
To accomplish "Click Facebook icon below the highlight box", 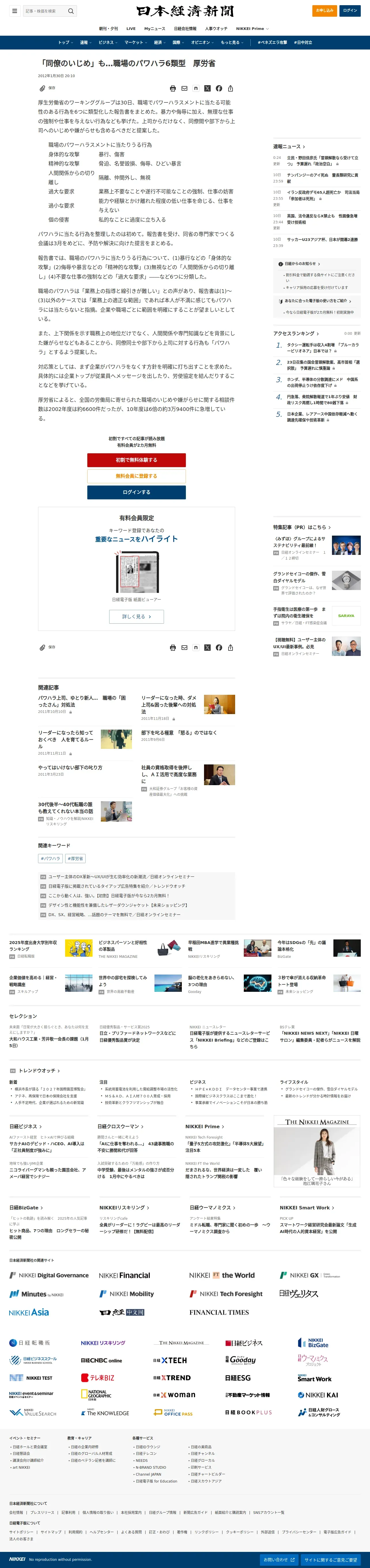I will click(x=219, y=648).
